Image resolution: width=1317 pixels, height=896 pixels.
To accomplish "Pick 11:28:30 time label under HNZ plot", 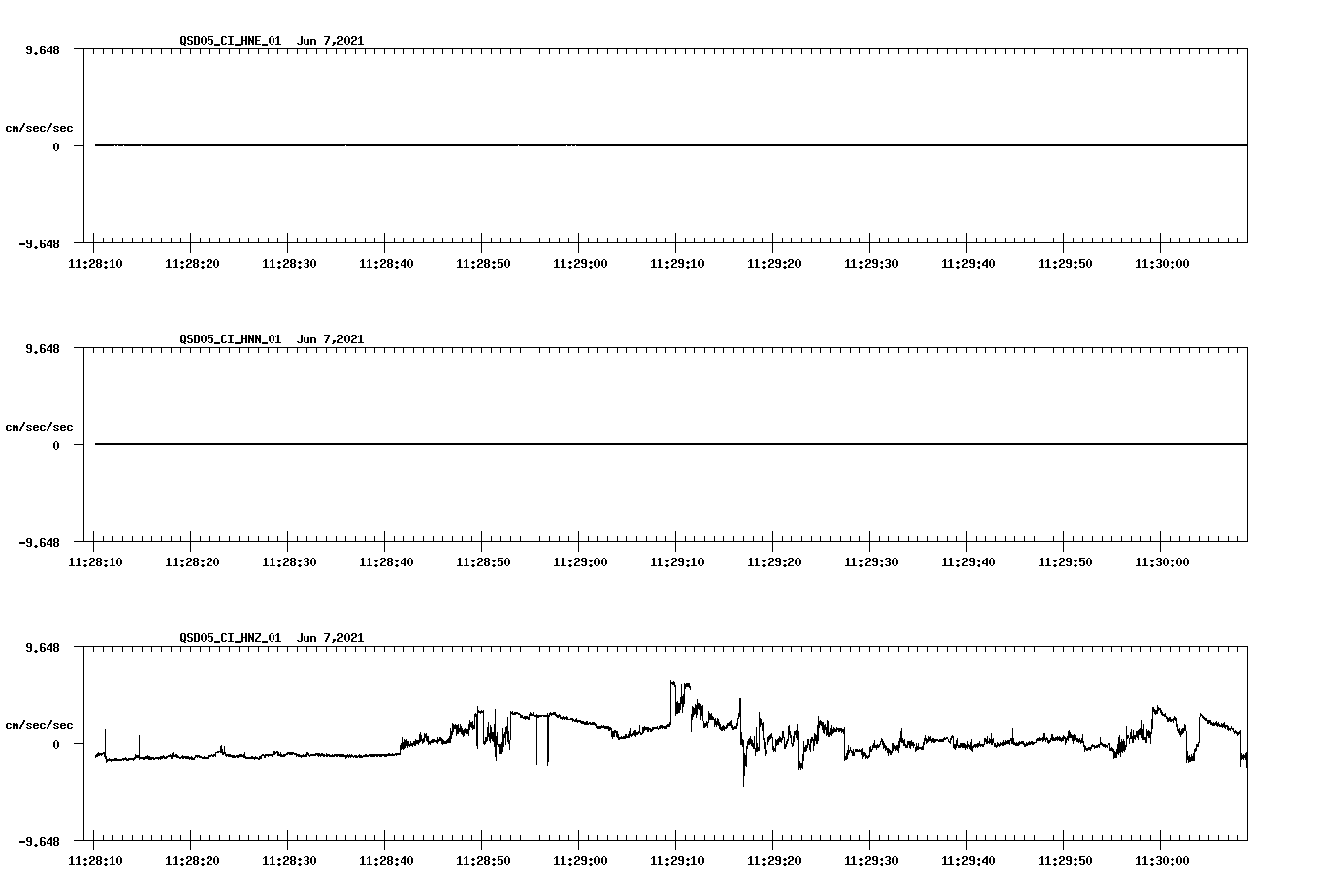I will (x=289, y=861).
